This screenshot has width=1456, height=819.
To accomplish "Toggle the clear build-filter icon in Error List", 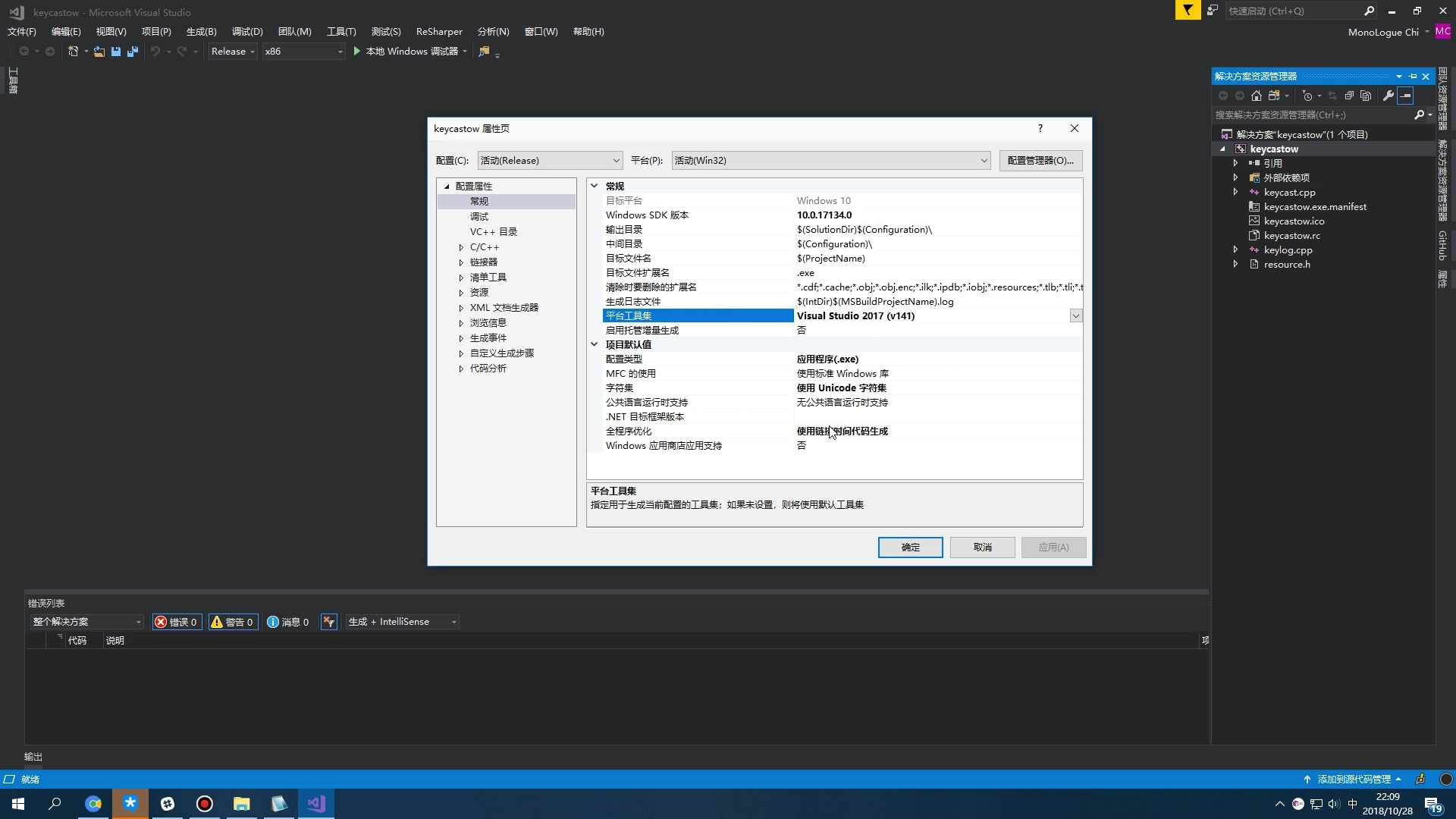I will 328,622.
